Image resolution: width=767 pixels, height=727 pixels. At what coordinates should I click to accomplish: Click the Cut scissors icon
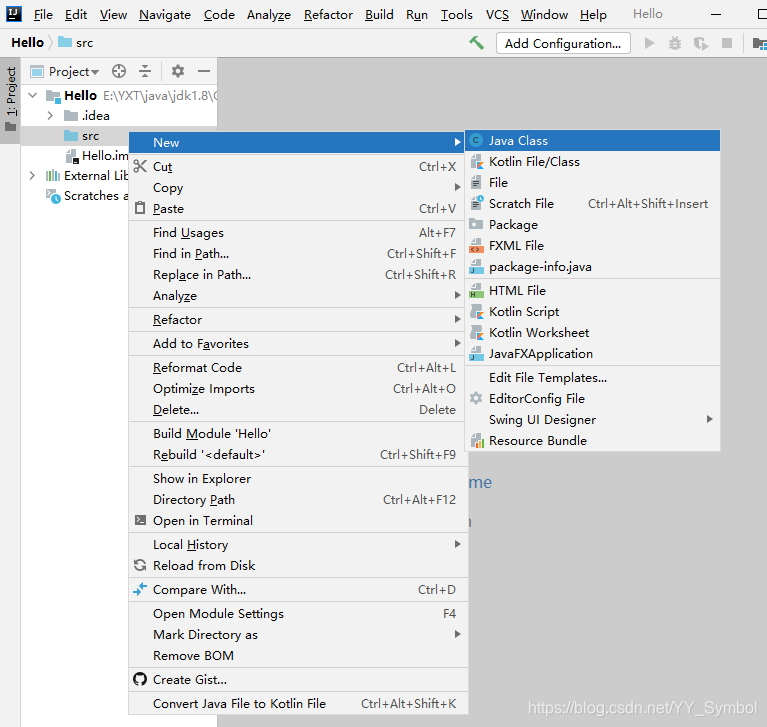pyautogui.click(x=140, y=166)
